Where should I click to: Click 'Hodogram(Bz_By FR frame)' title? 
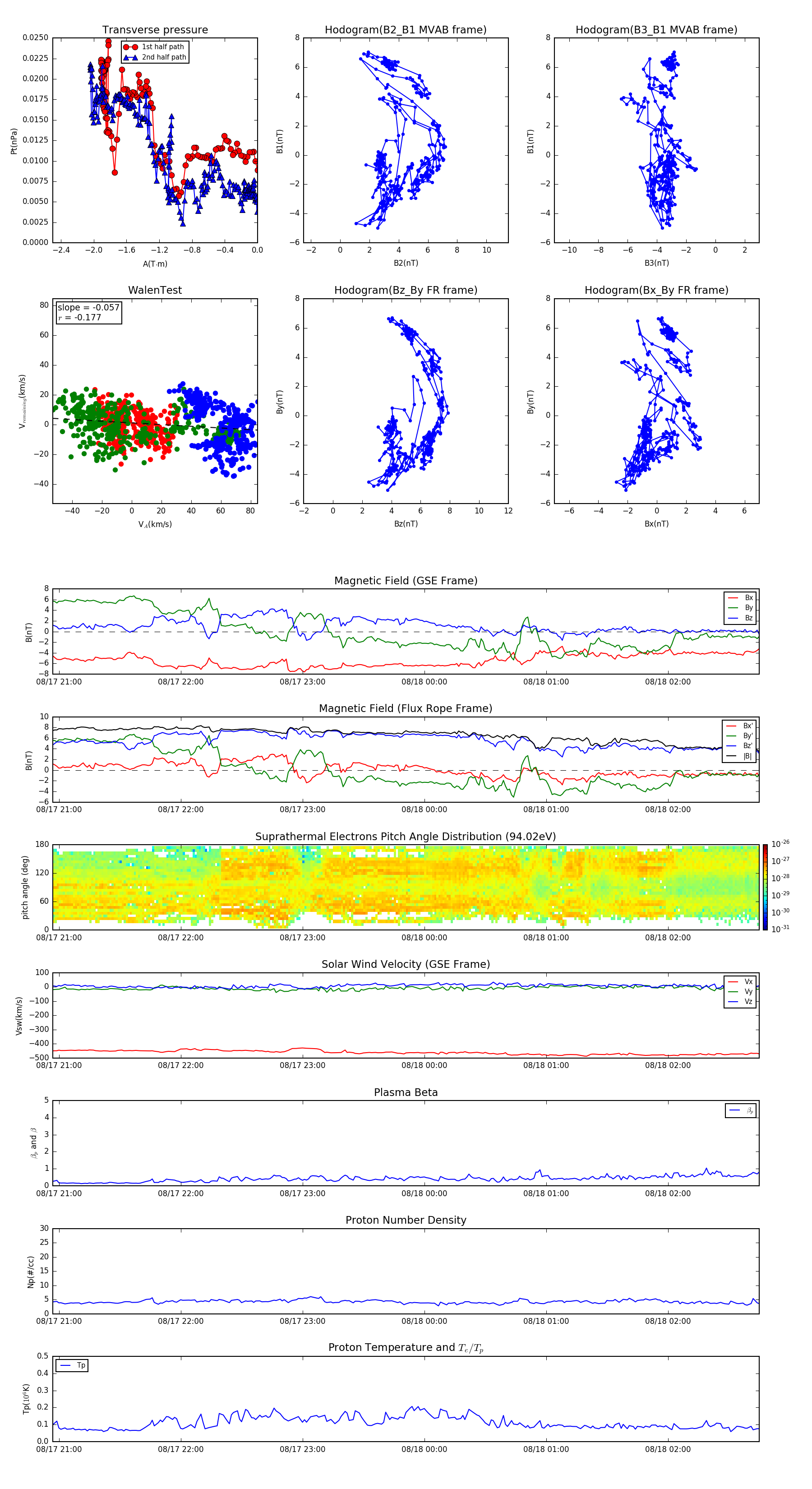point(406,290)
